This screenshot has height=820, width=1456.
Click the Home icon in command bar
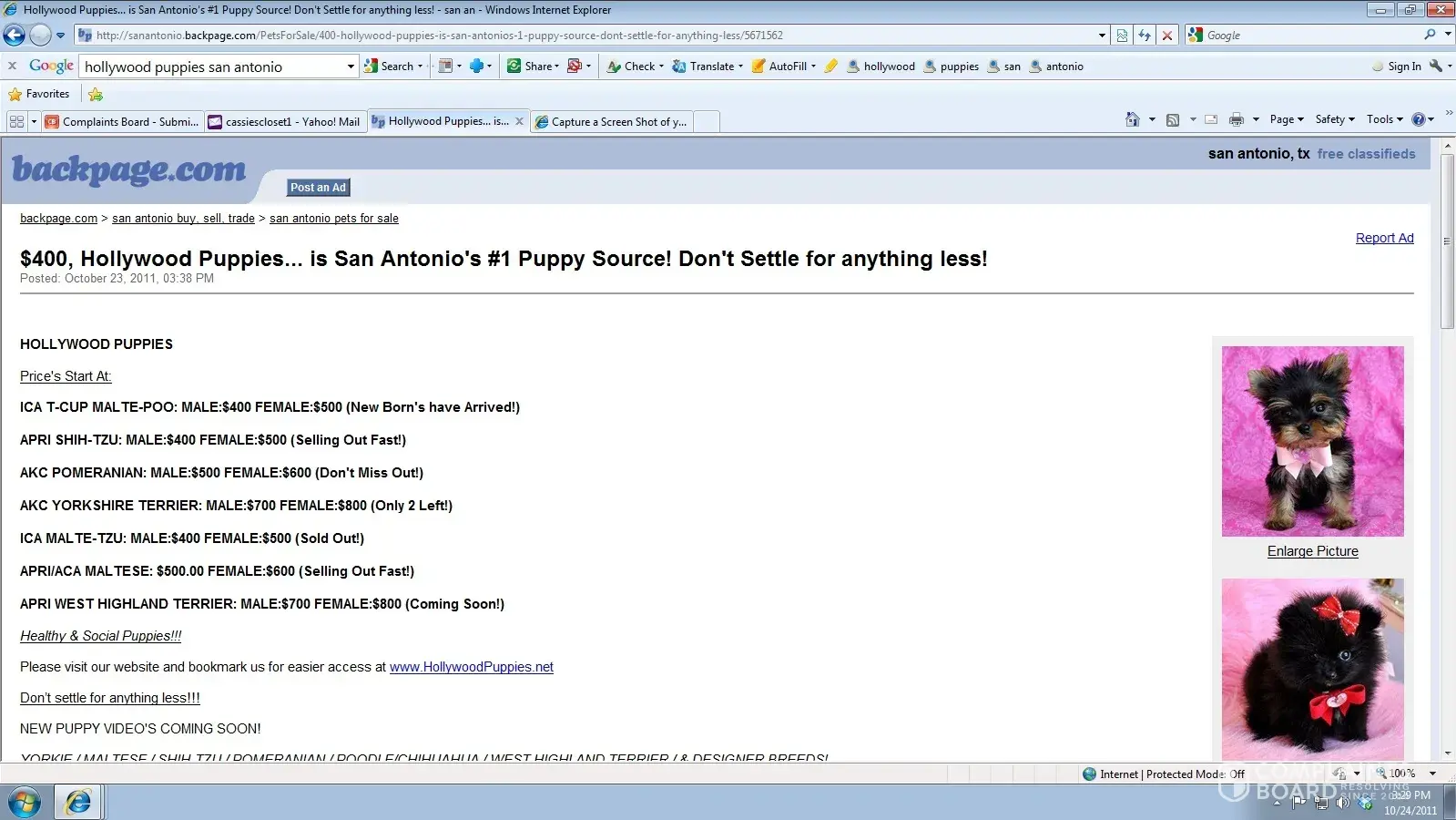pyautogui.click(x=1132, y=119)
